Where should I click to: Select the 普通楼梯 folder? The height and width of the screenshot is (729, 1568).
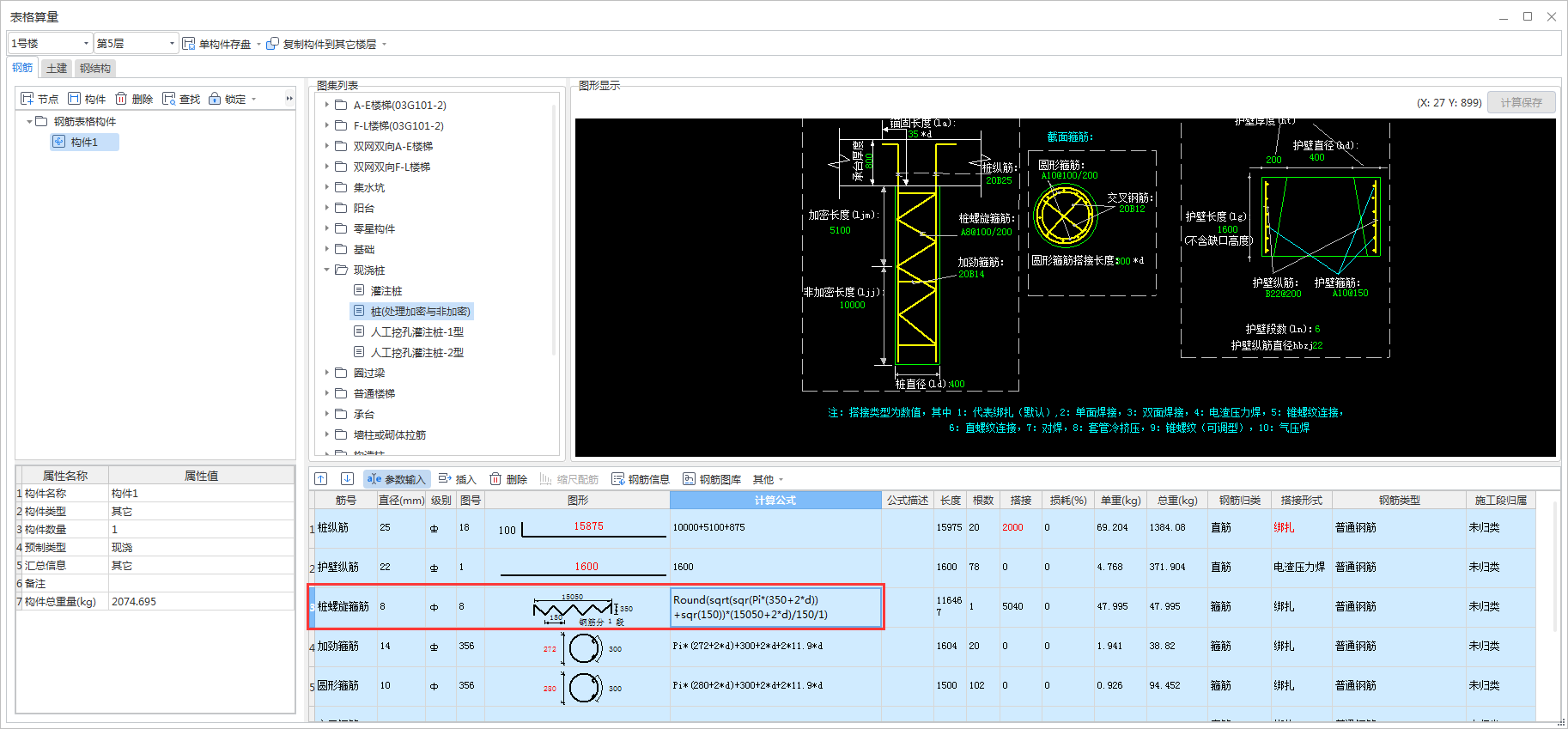(x=374, y=393)
